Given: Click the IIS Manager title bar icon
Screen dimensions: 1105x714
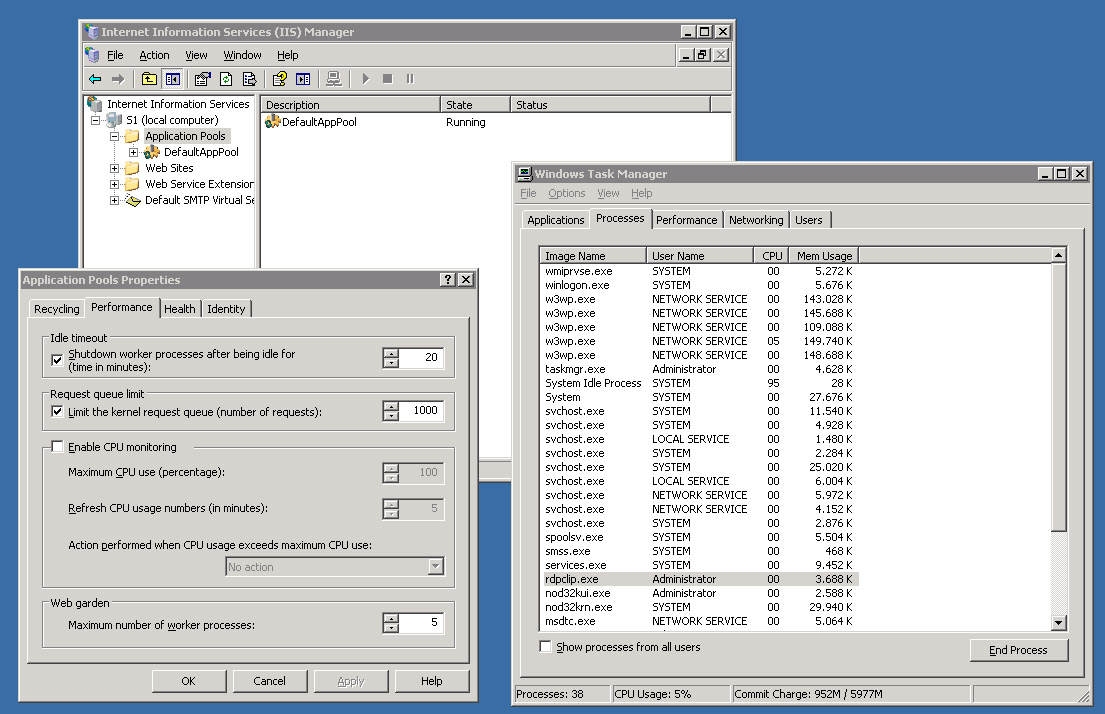Looking at the screenshot, I should pos(92,32).
